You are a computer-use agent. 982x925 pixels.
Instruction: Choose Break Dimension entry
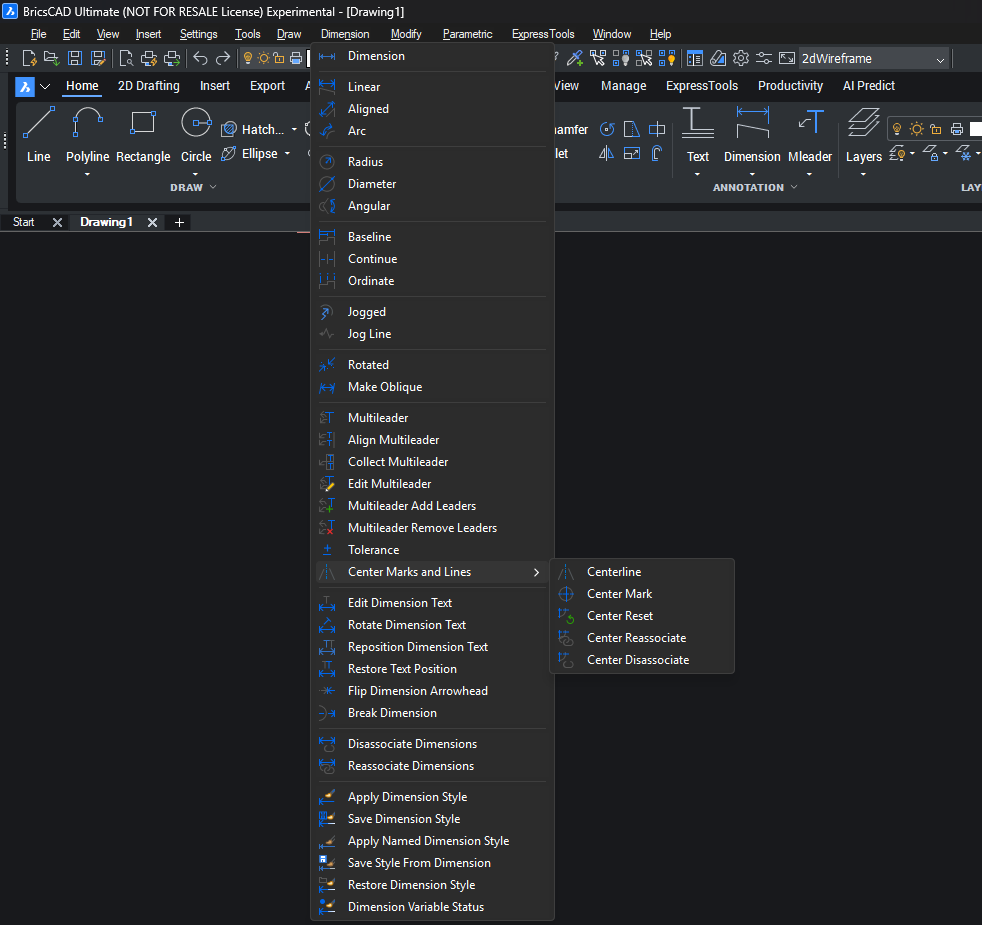pyautogui.click(x=432, y=713)
